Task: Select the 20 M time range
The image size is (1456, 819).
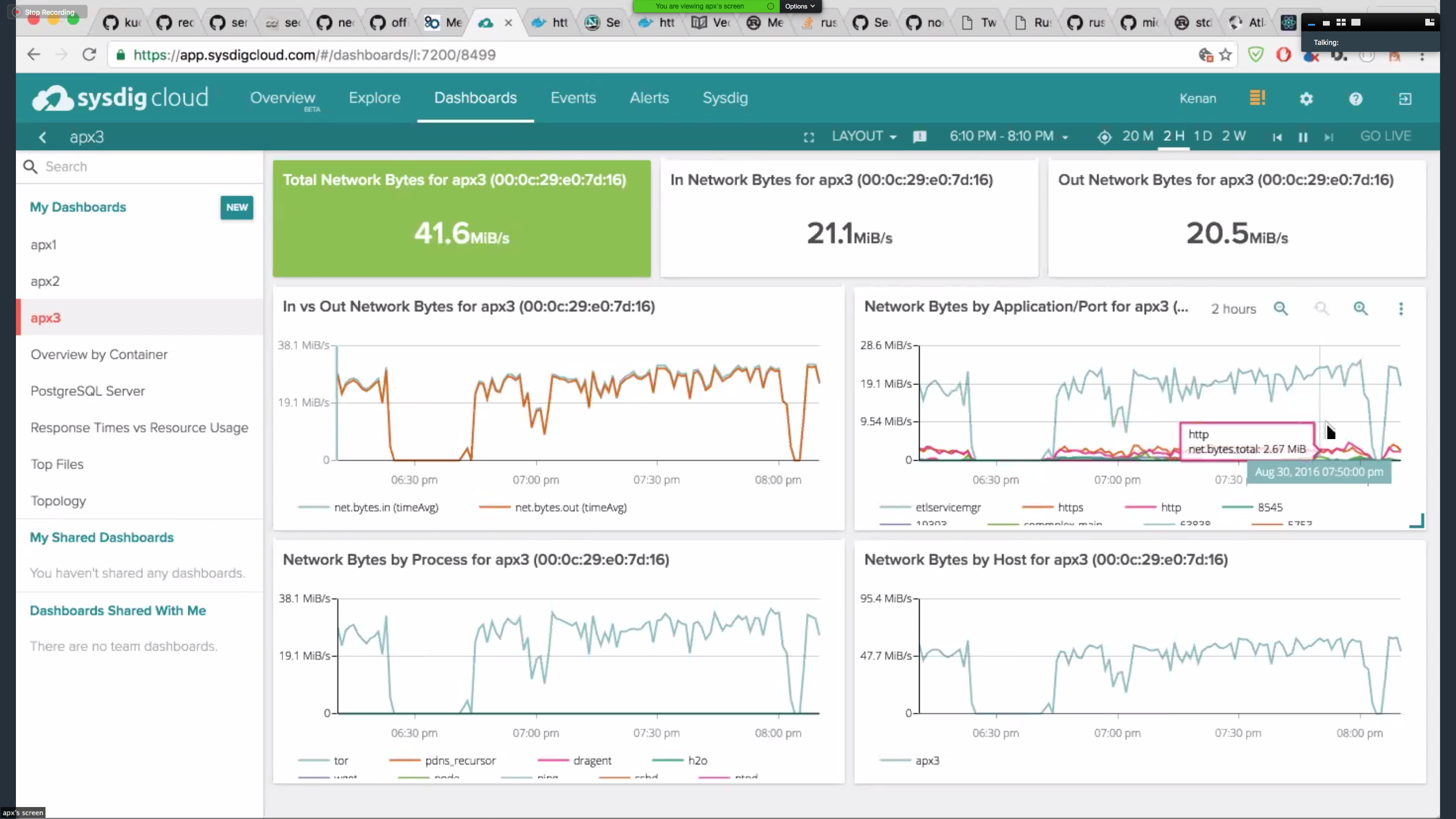Action: pos(1137,136)
